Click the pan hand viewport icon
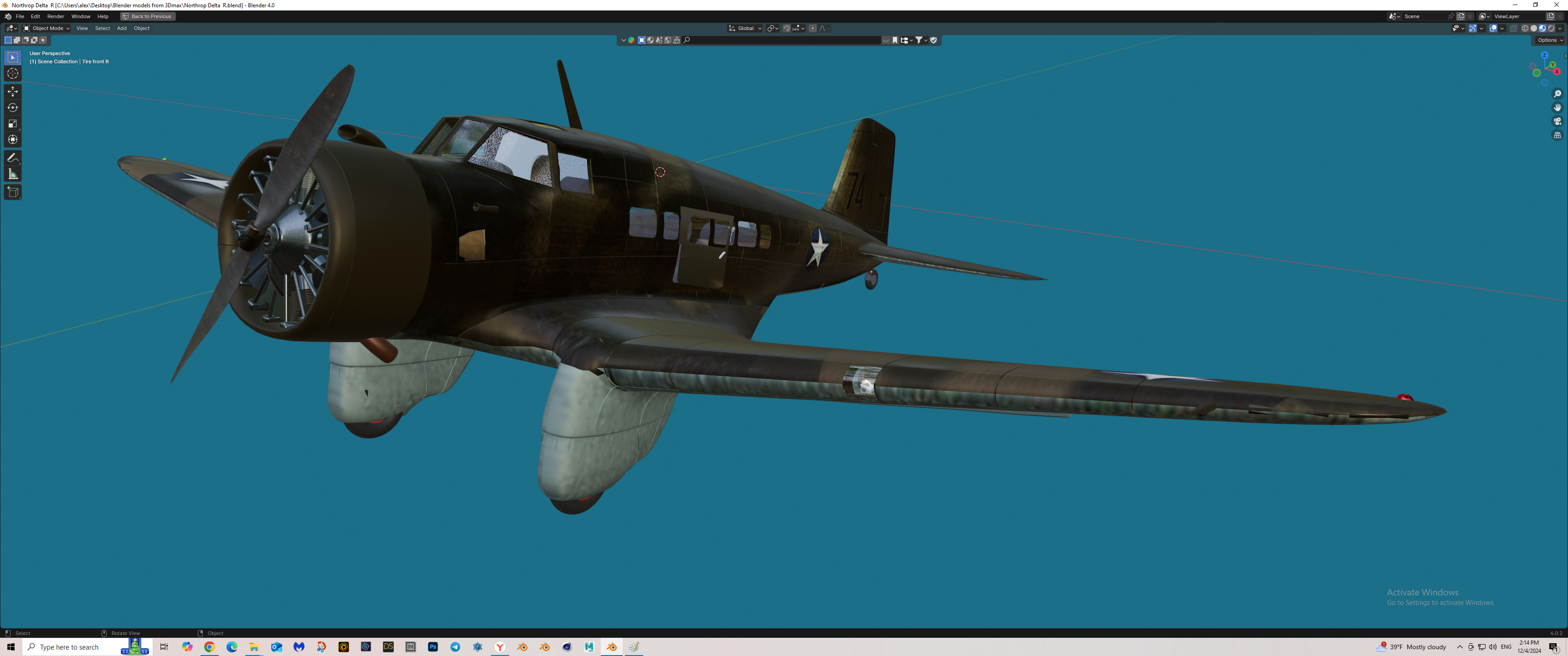Screen dimensions: 1568x656 click(x=1557, y=108)
